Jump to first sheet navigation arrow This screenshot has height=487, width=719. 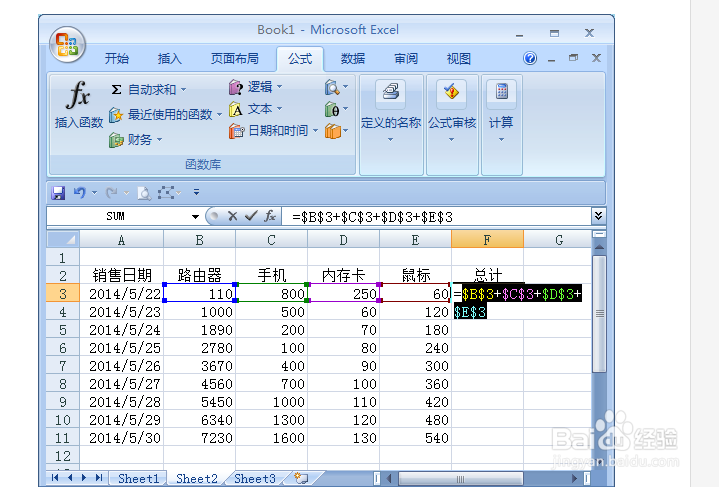tap(55, 478)
